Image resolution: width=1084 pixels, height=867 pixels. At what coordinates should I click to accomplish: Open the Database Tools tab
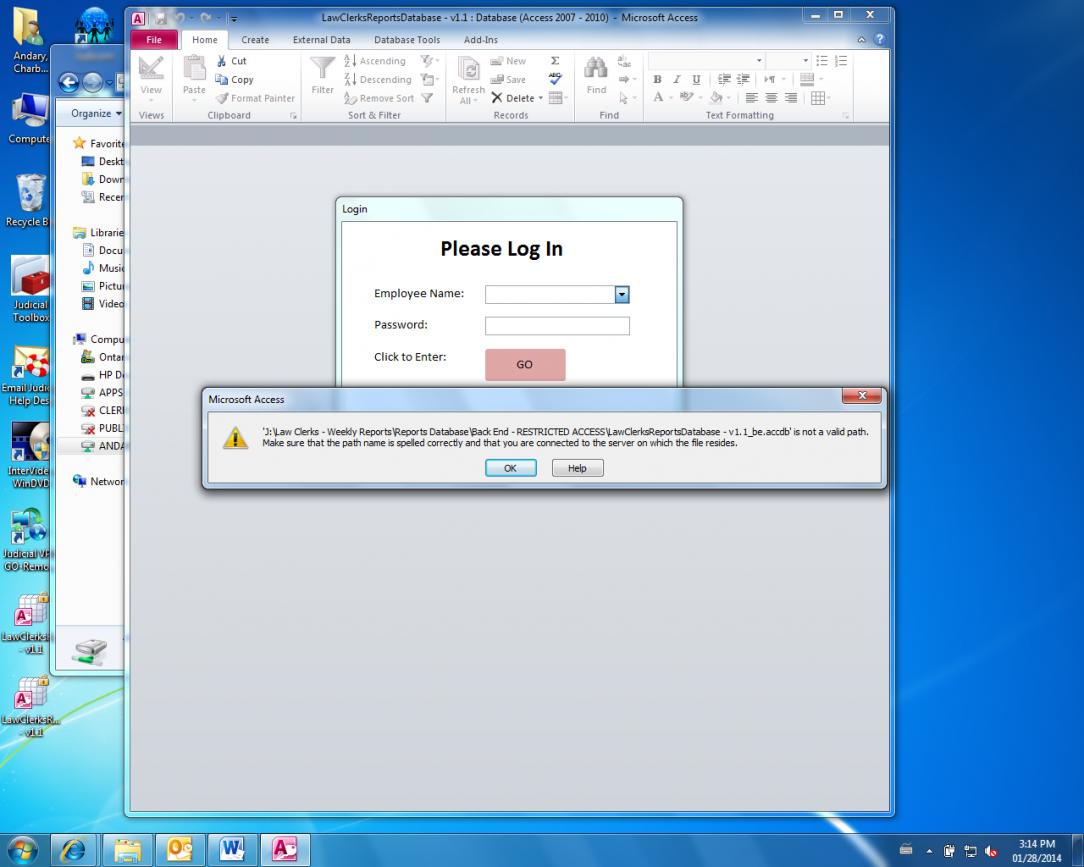(x=407, y=40)
